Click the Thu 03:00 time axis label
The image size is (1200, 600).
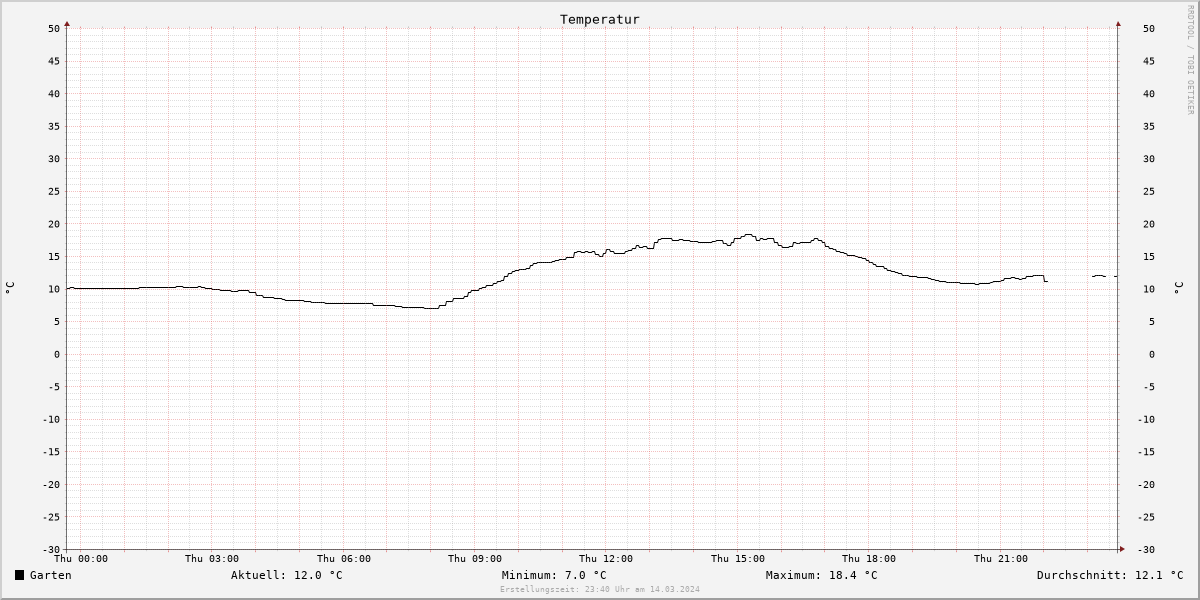click(212, 559)
